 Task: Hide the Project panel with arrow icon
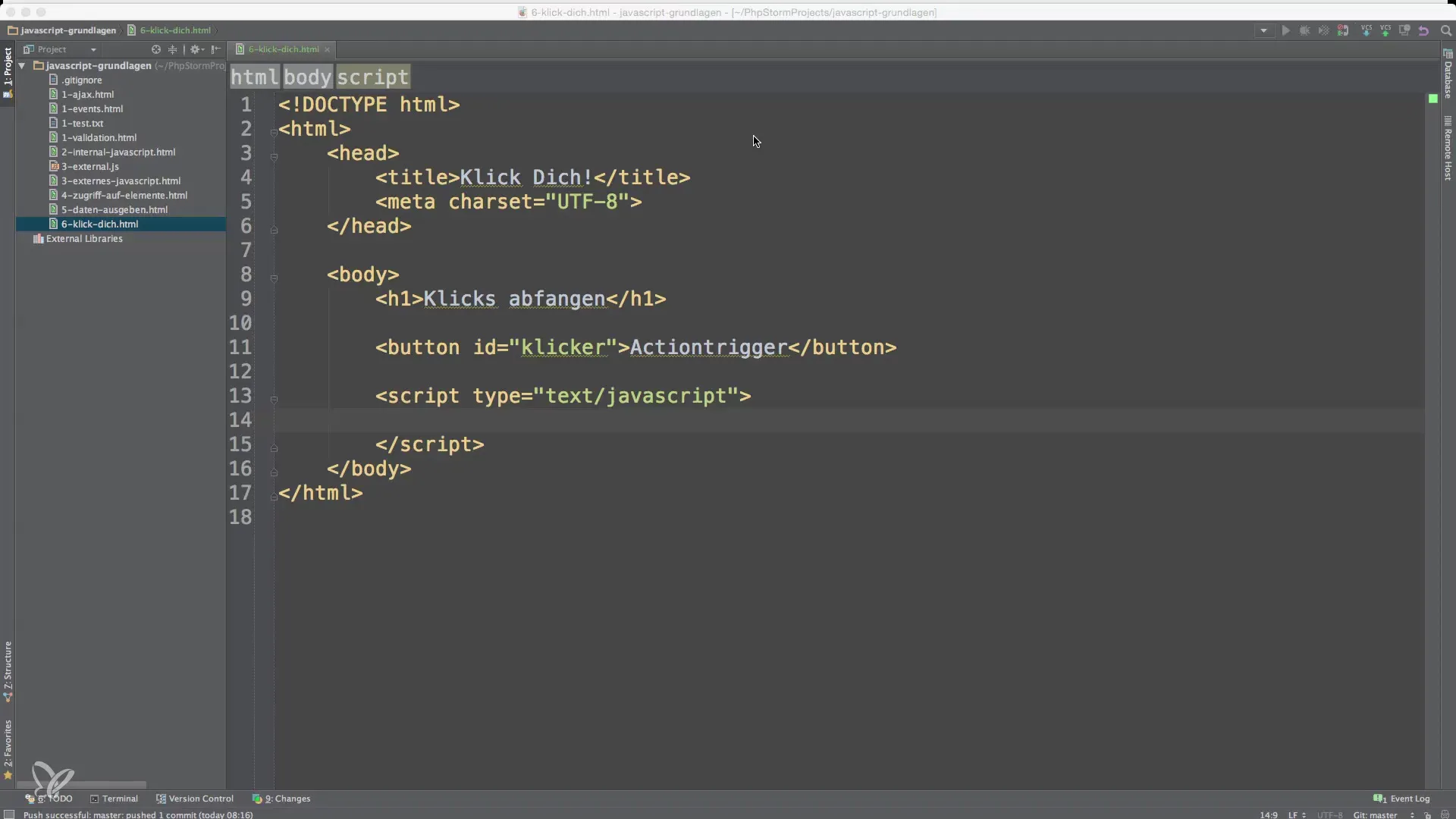pos(216,49)
